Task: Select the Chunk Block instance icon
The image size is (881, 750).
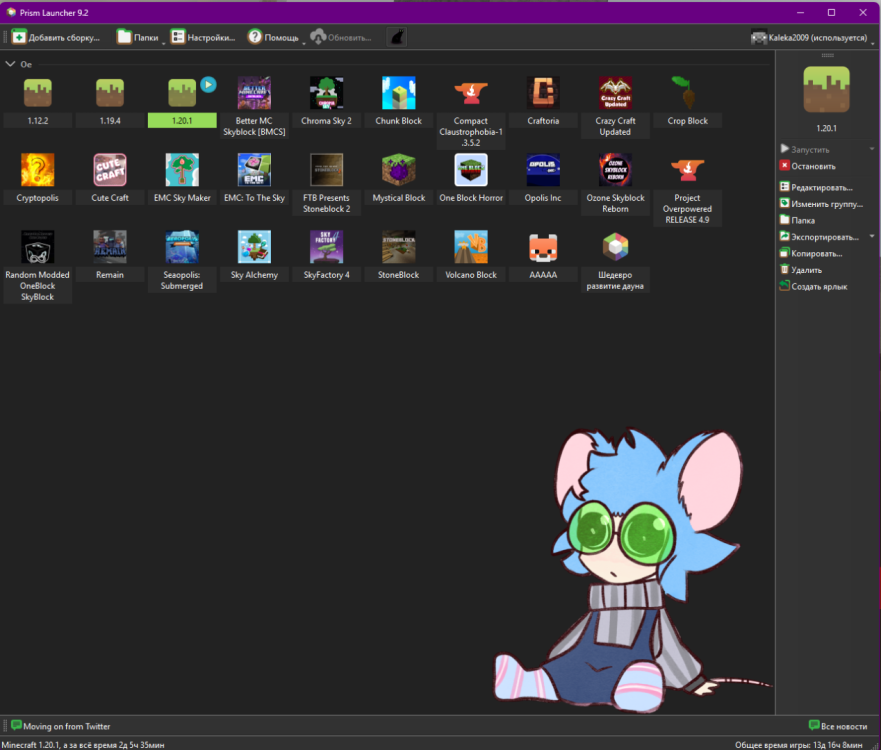Action: click(x=398, y=93)
